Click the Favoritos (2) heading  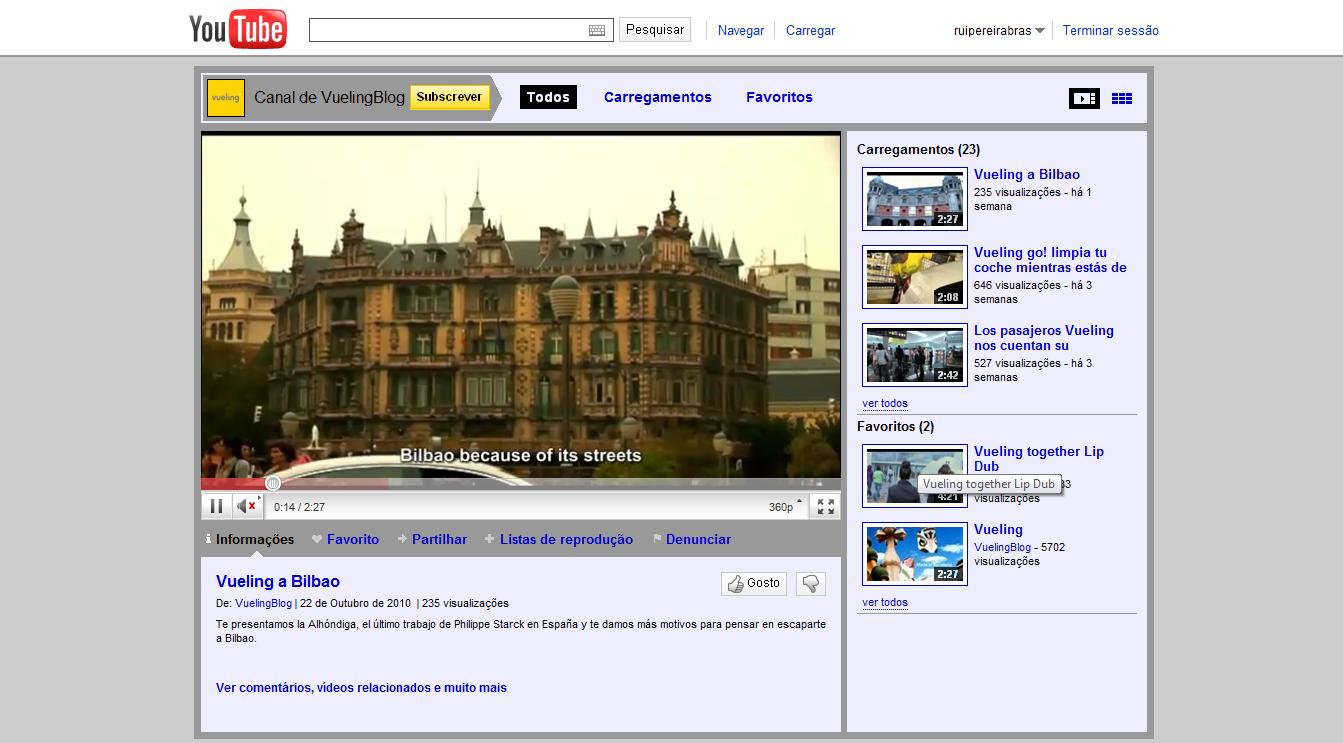coord(895,426)
